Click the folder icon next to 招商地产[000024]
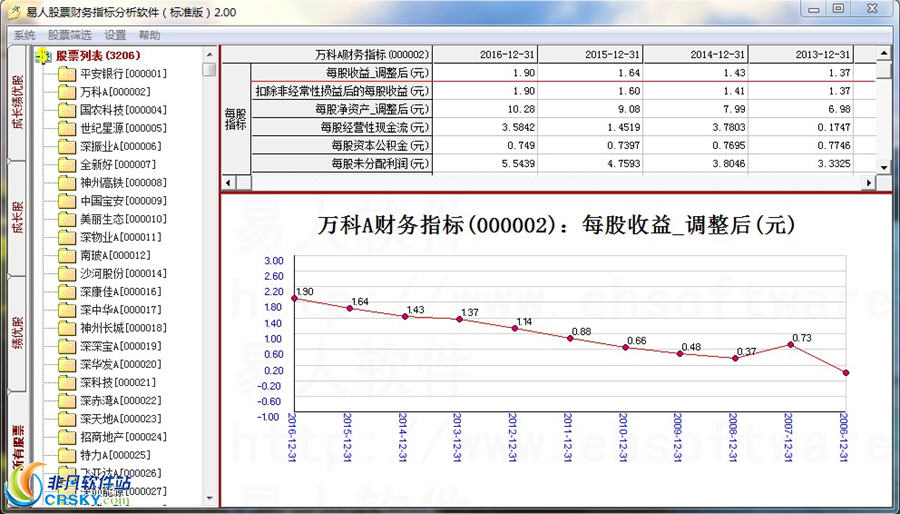The width and height of the screenshot is (900, 514). (67, 437)
